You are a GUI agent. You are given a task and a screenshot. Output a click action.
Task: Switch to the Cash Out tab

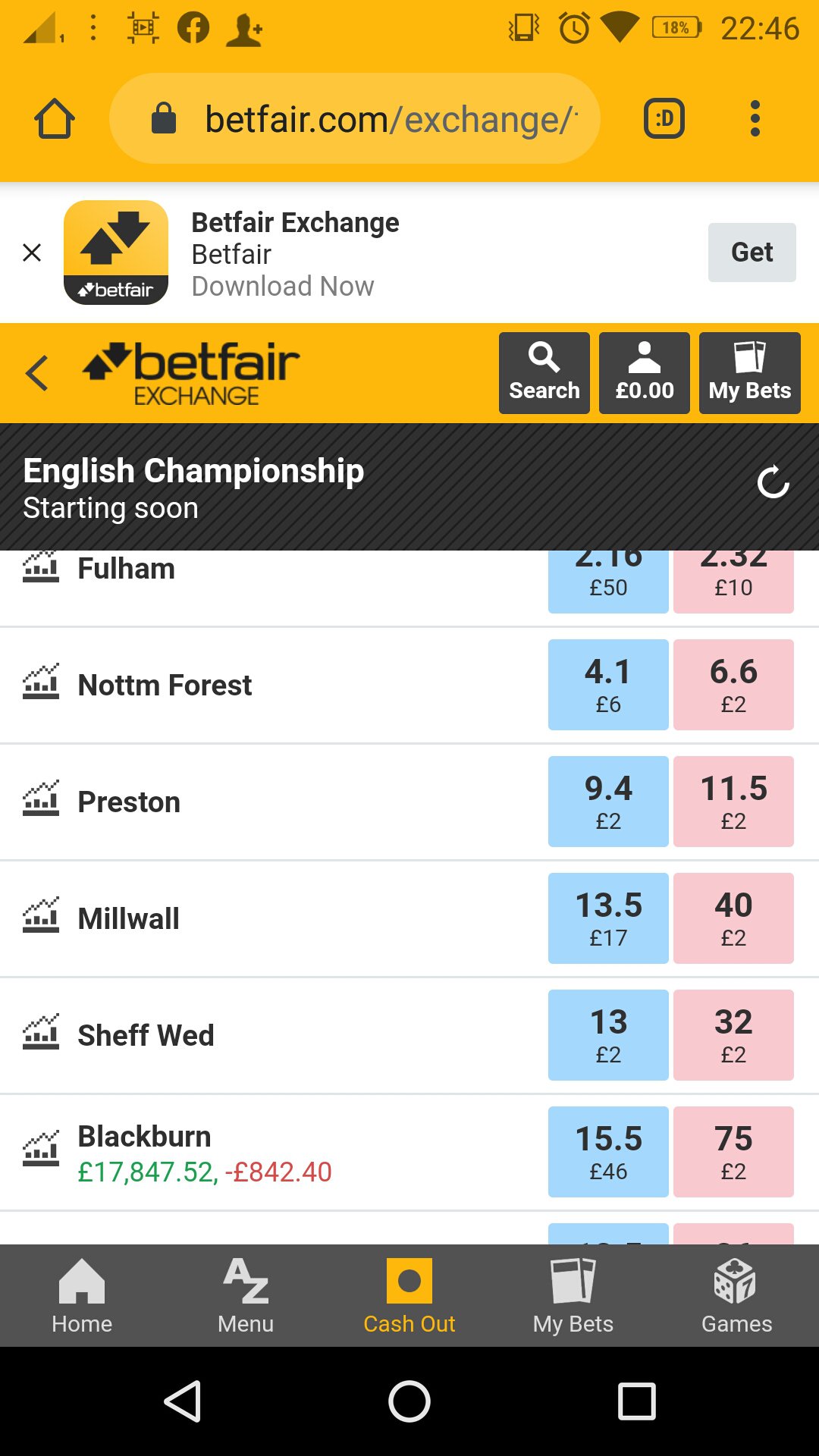tap(409, 1296)
